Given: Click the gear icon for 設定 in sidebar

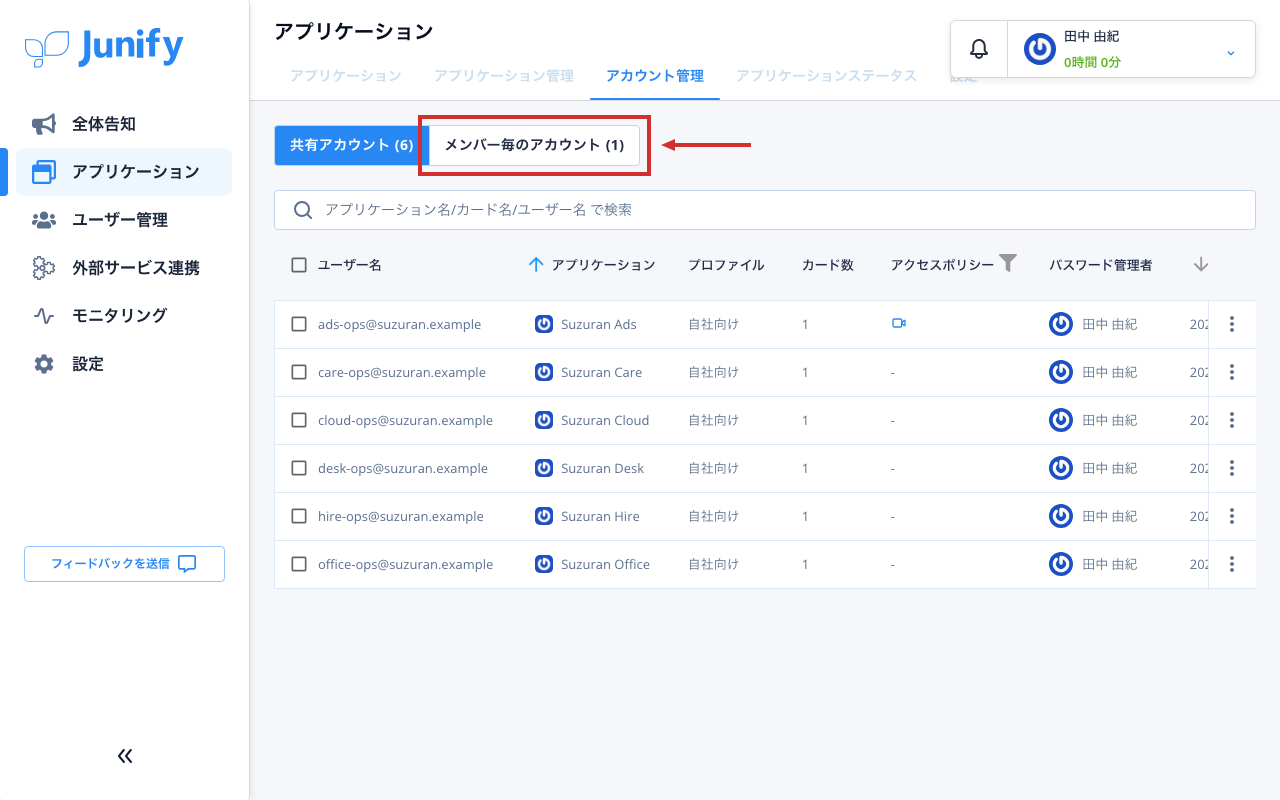Looking at the screenshot, I should (x=43, y=364).
